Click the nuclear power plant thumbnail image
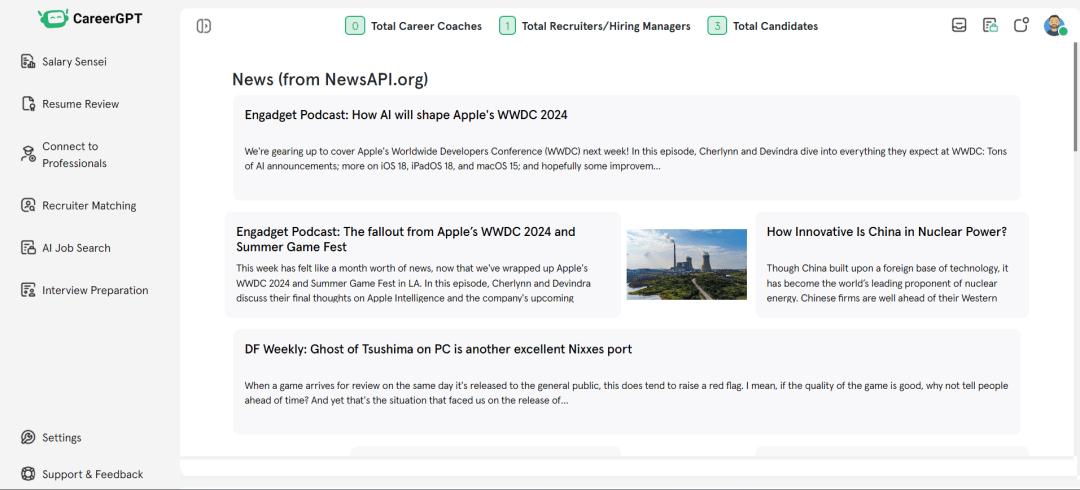This screenshot has width=1080, height=490. [x=687, y=265]
